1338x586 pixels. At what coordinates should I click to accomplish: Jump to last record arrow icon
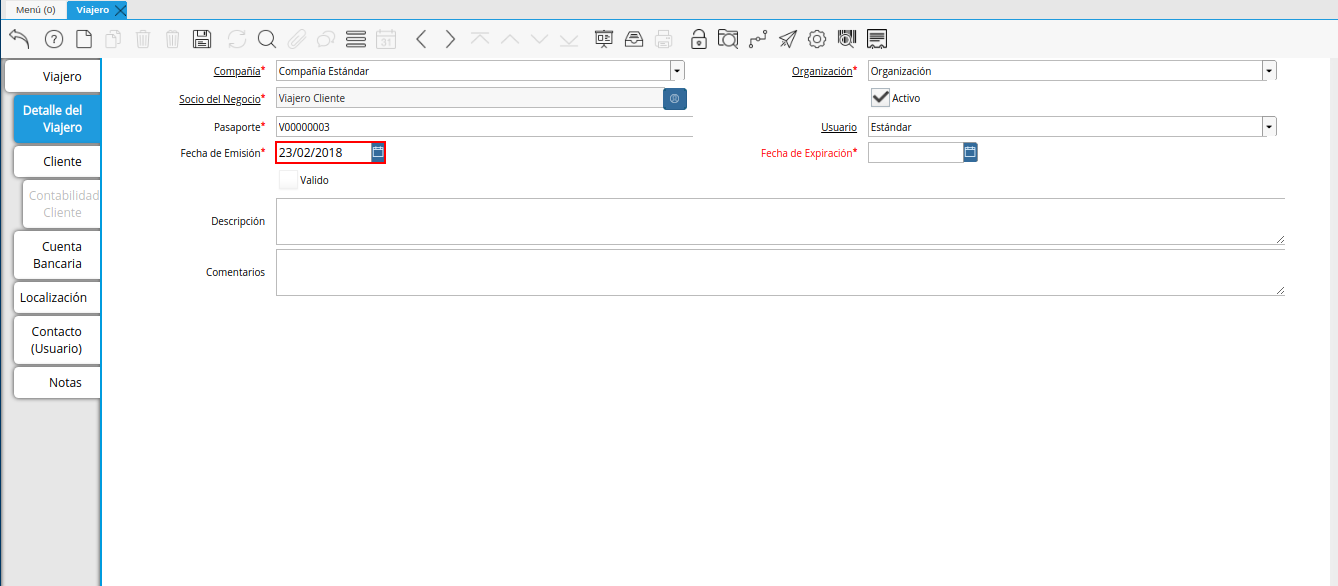click(x=569, y=39)
